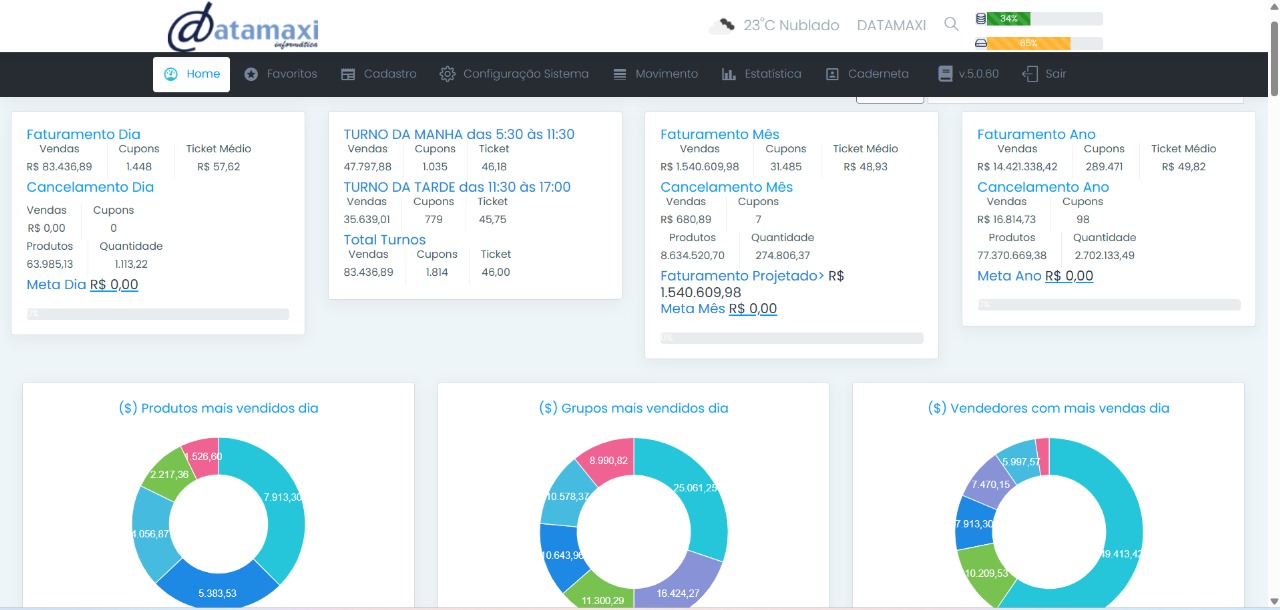The height and width of the screenshot is (610, 1280).
Task: Click the Configuração Sistema gear icon
Action: click(445, 73)
